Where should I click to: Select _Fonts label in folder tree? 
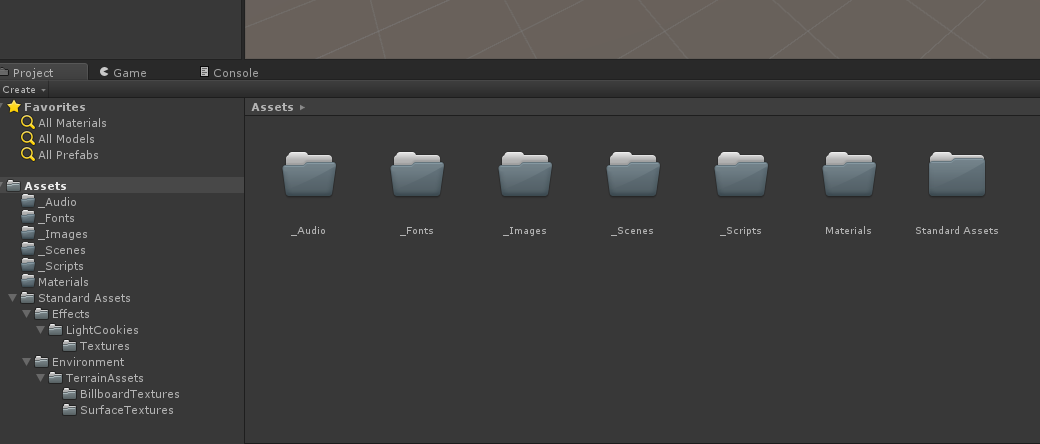(x=56, y=218)
